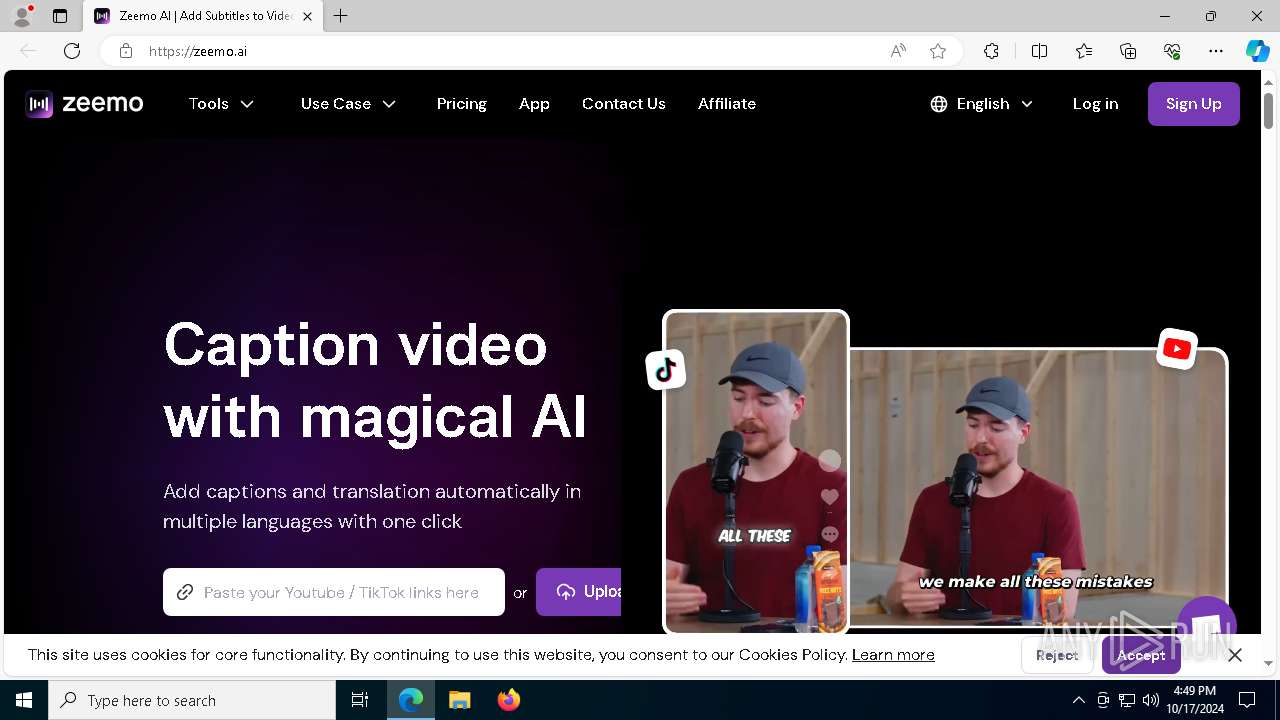Select the Zeemo AI tab
The image size is (1280, 720).
202,16
